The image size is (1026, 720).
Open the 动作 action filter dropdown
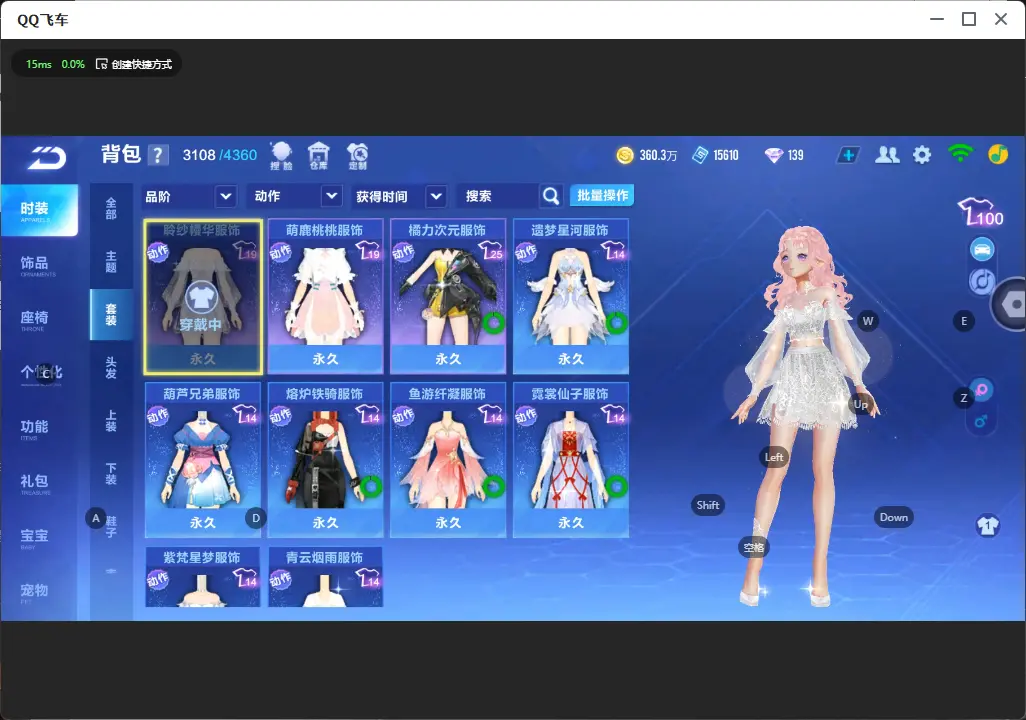pos(296,196)
